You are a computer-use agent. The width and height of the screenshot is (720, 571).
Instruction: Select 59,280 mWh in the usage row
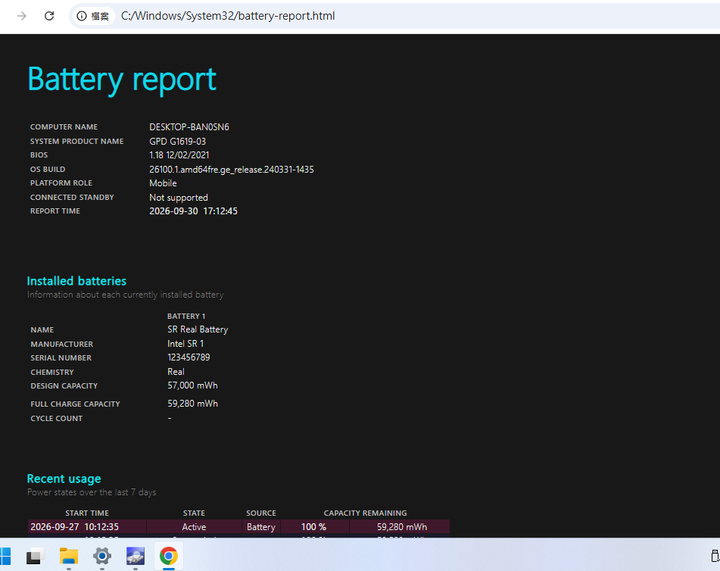(402, 527)
